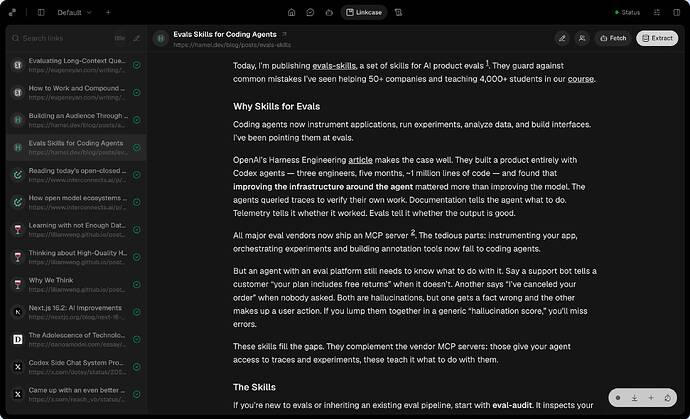690x419 pixels.
Task: Toggle green check on Next.js 16.2 link
Action: click(x=137, y=312)
